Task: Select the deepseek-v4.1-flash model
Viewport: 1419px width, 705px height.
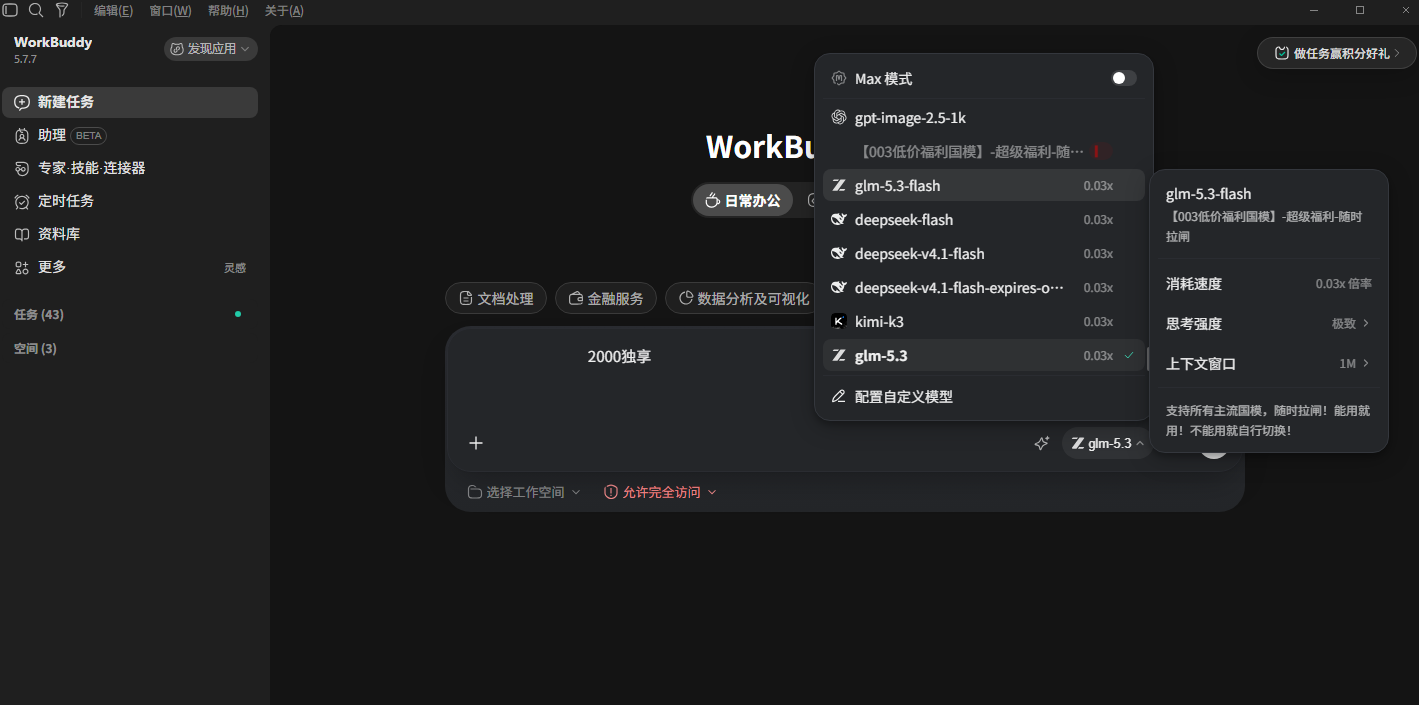Action: pyautogui.click(x=984, y=254)
